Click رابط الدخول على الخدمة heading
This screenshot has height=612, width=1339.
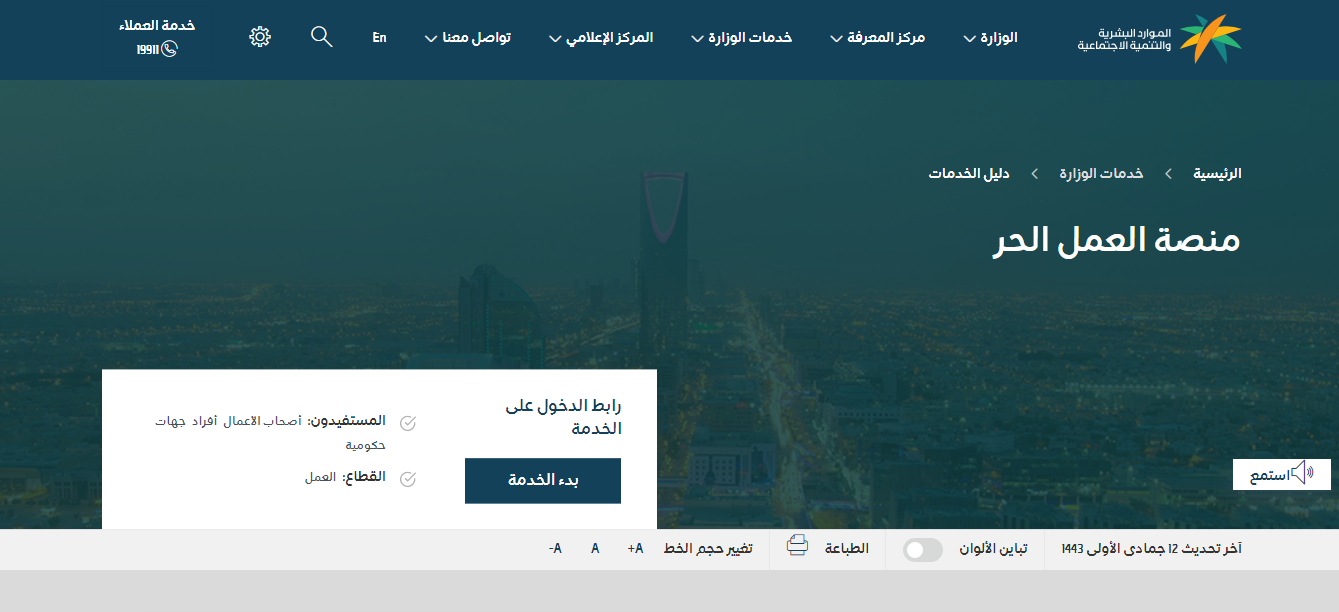tap(564, 417)
